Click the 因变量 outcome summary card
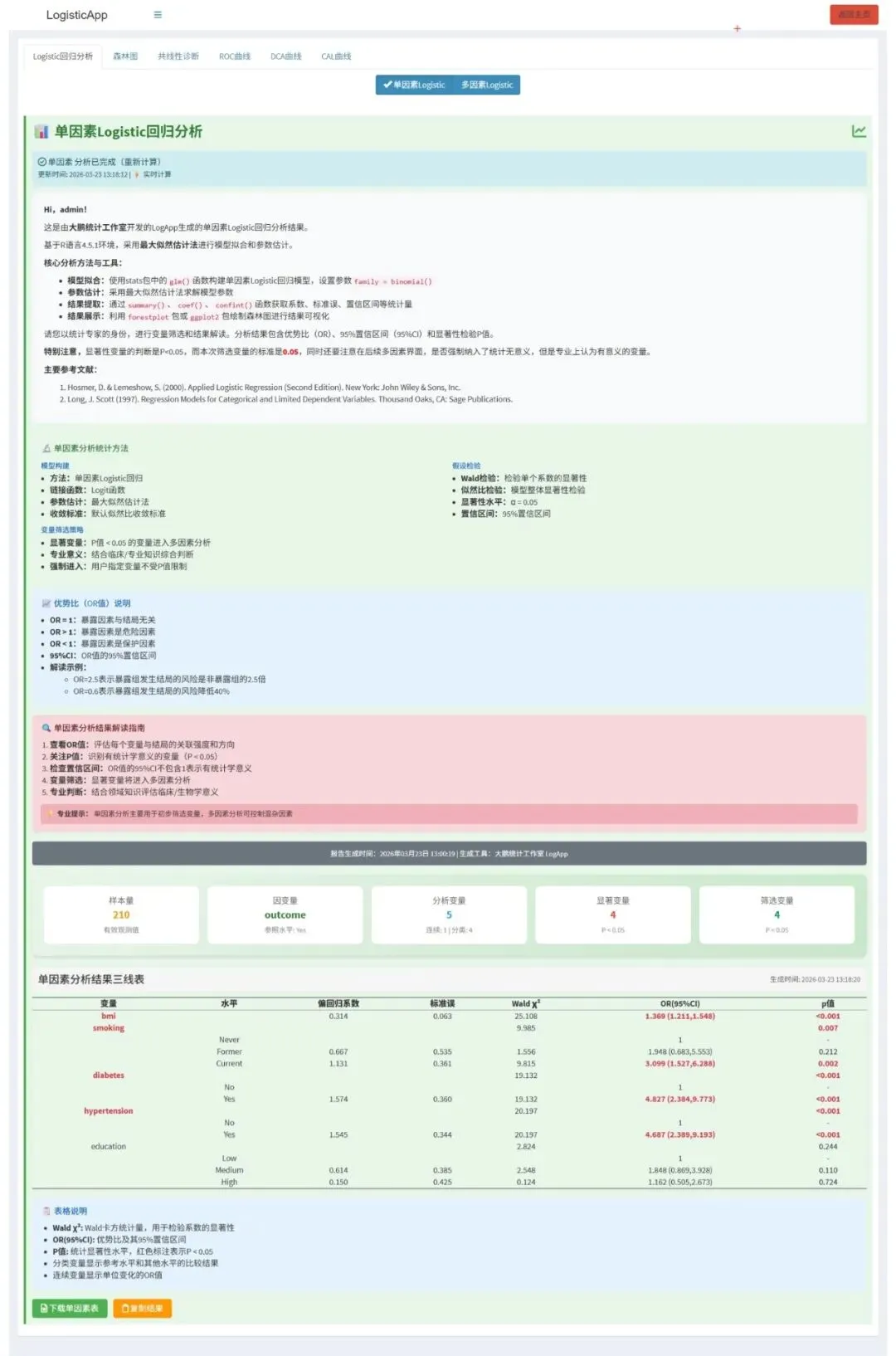Image resolution: width=896 pixels, height=1356 pixels. coord(285,915)
